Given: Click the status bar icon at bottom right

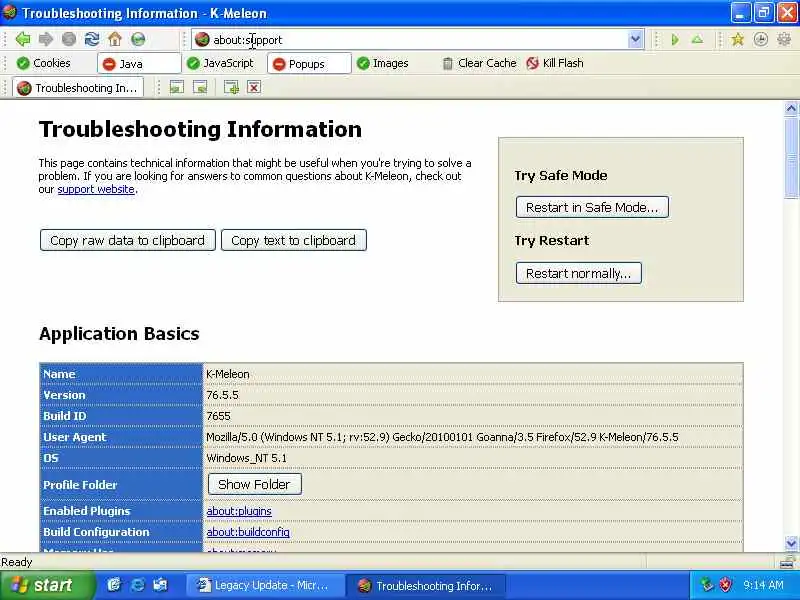Looking at the screenshot, I should click(787, 562).
